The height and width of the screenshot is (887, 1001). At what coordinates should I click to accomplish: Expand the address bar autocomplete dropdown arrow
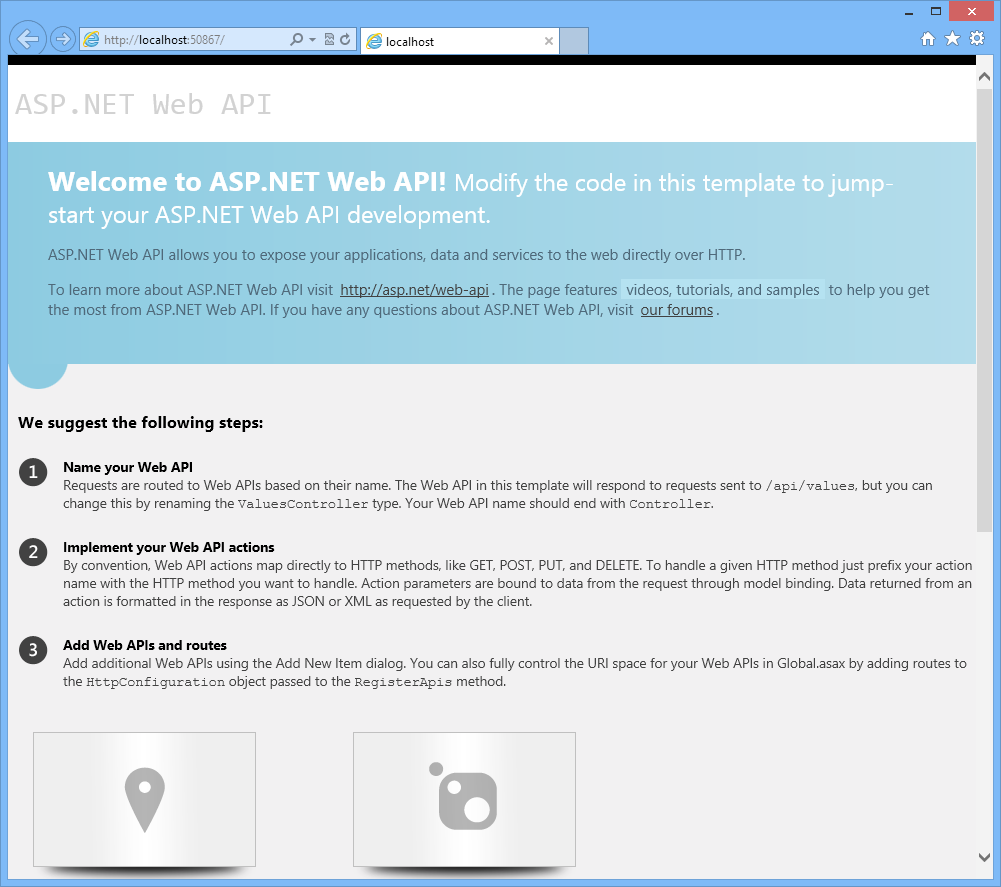click(312, 40)
